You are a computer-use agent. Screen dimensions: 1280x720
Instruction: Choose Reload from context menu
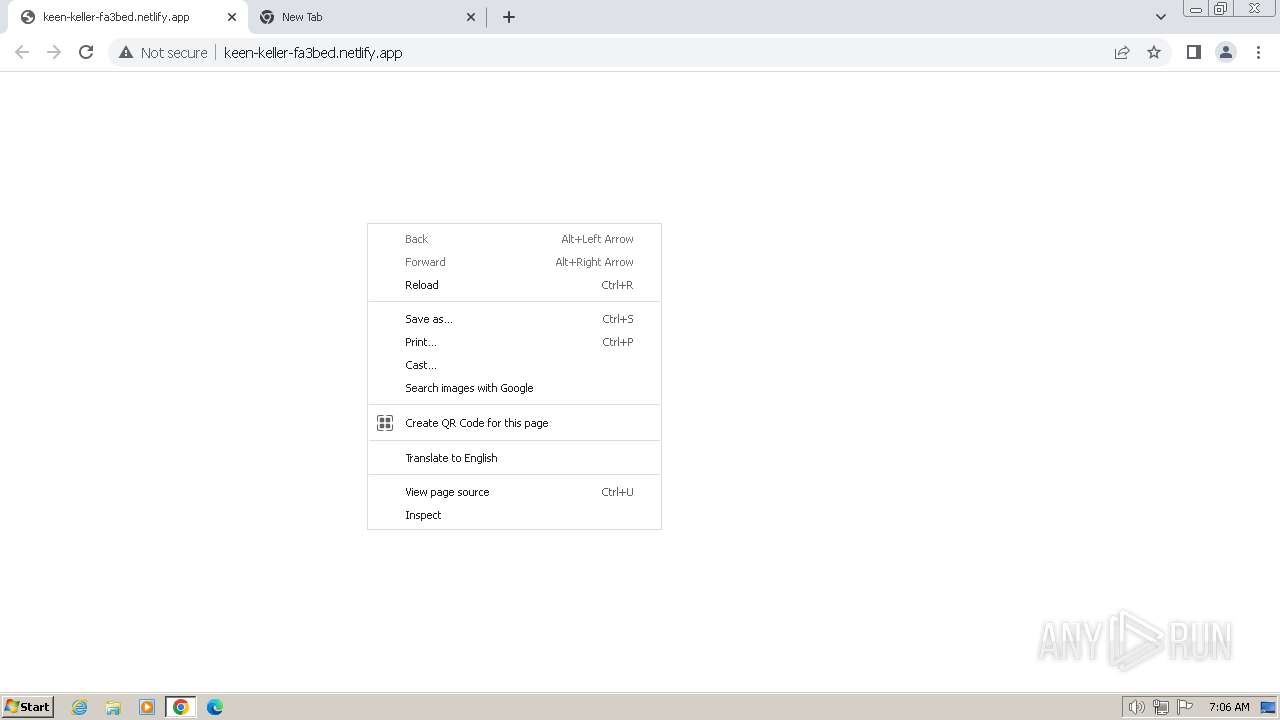[x=514, y=285]
